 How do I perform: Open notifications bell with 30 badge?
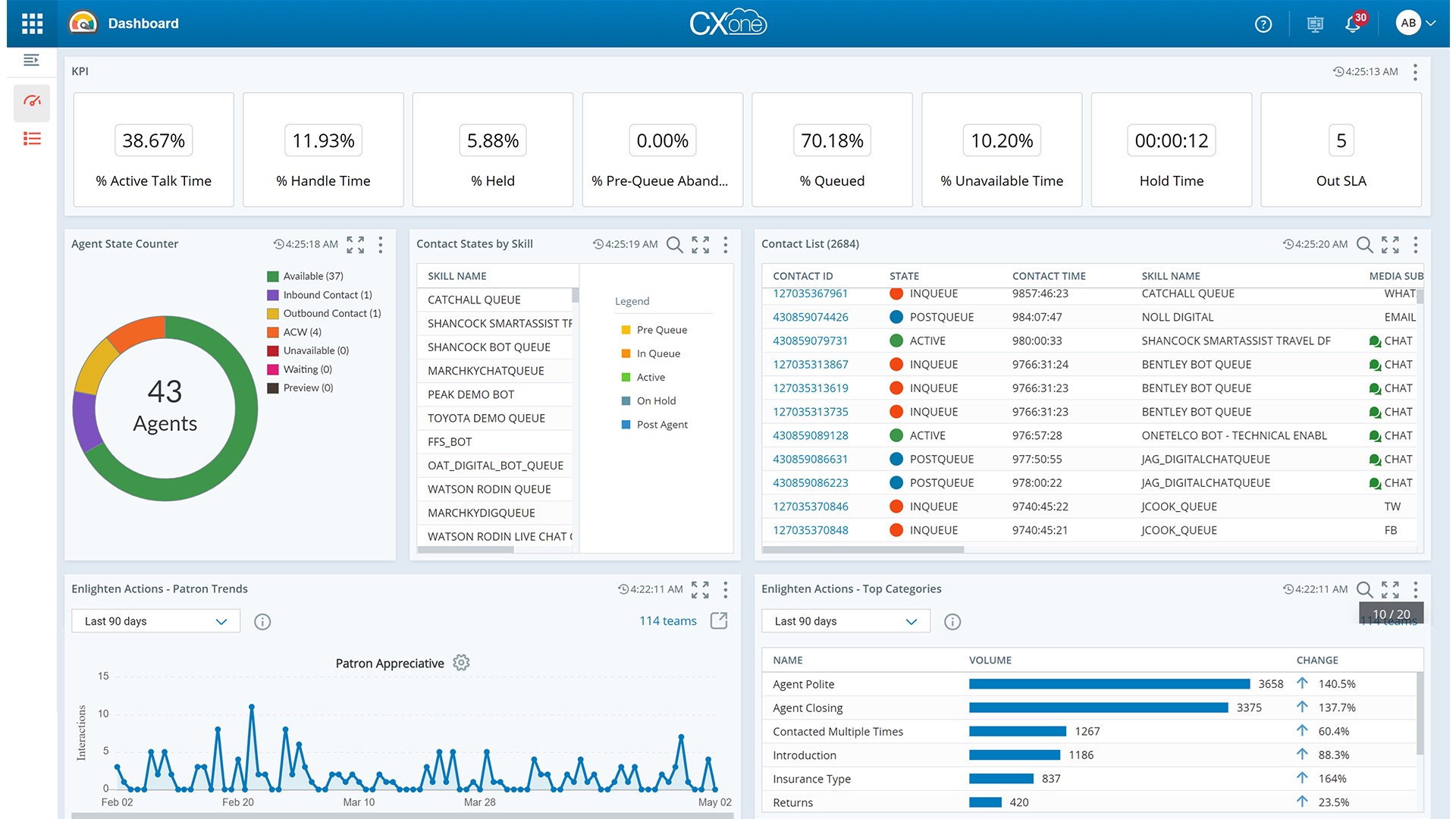pos(1354,24)
